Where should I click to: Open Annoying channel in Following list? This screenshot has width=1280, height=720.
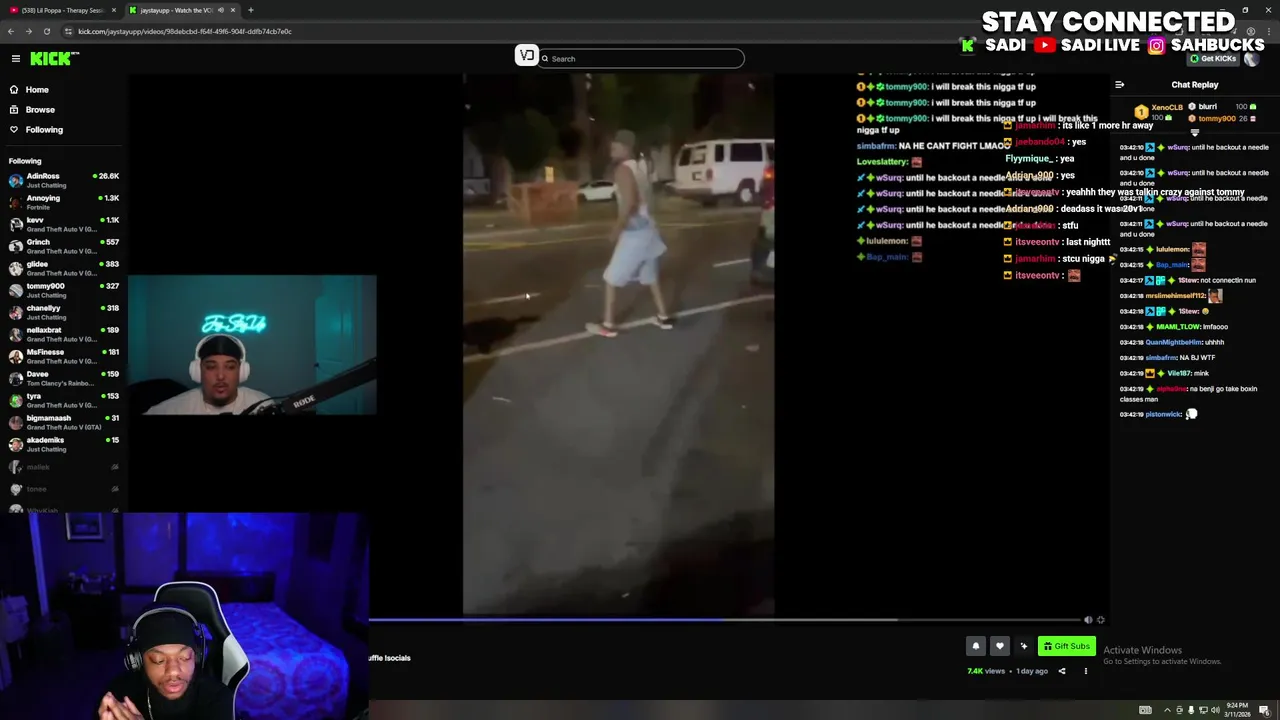point(62,202)
